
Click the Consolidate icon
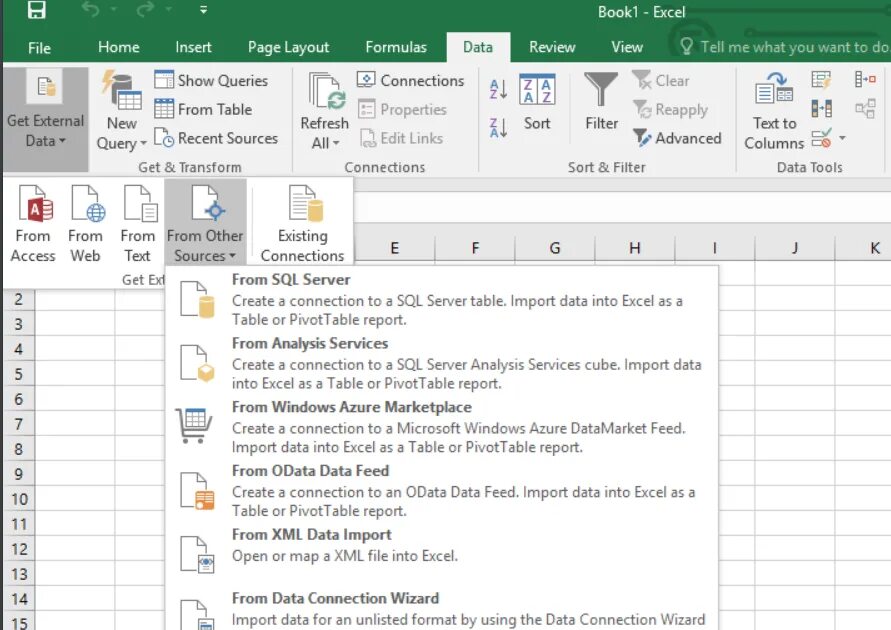(x=865, y=80)
